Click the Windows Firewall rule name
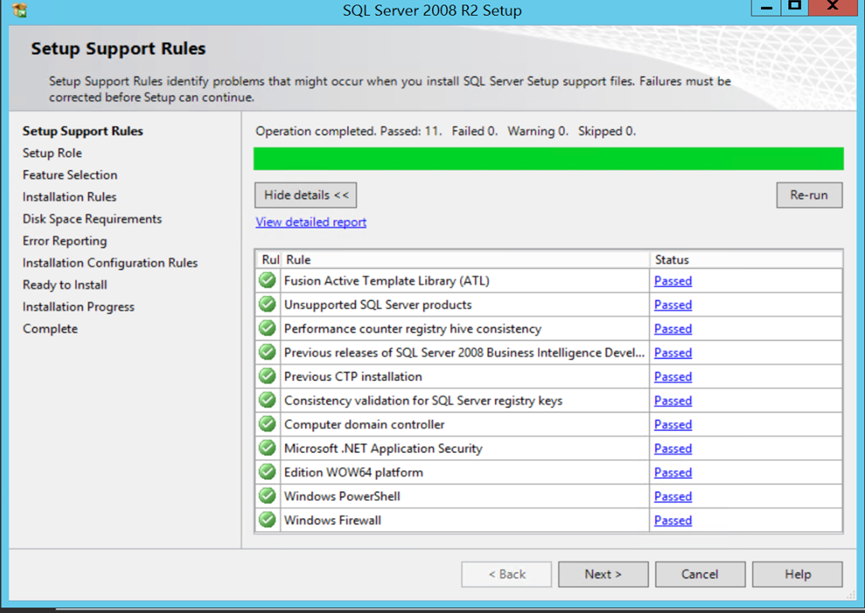865x613 pixels. click(333, 520)
